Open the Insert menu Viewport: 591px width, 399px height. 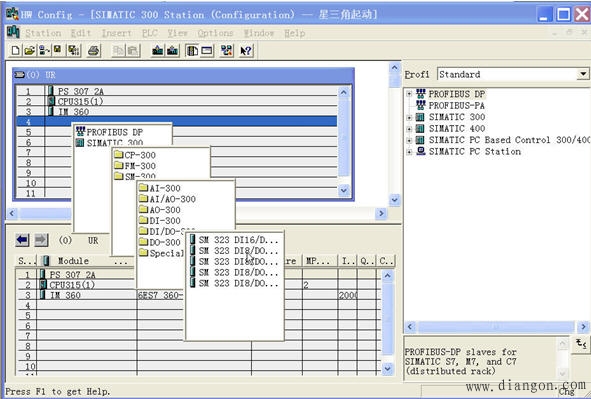click(x=116, y=33)
